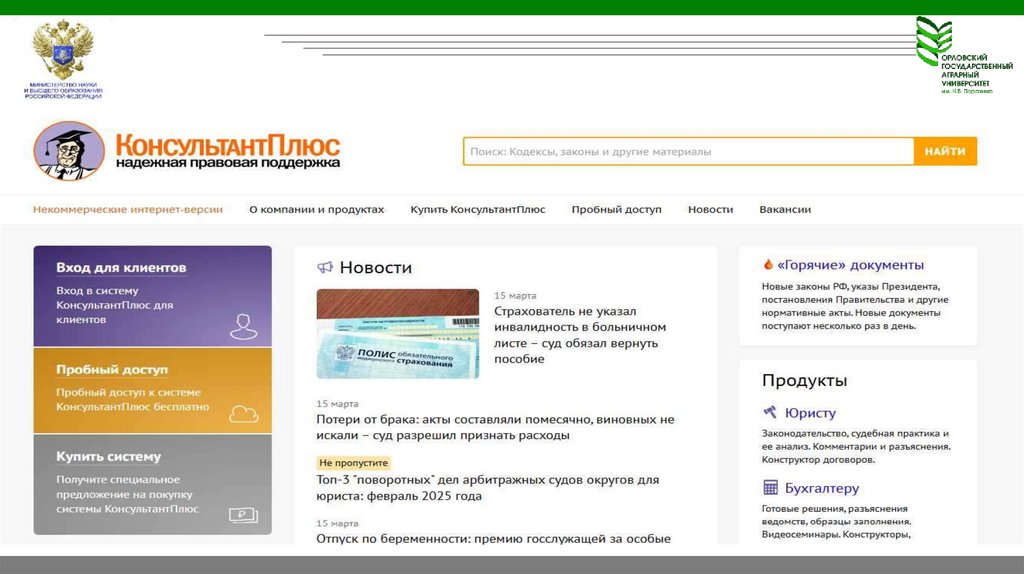The height and width of the screenshot is (574, 1024).
Task: Click Получите специальное предложение description
Action: point(127,494)
